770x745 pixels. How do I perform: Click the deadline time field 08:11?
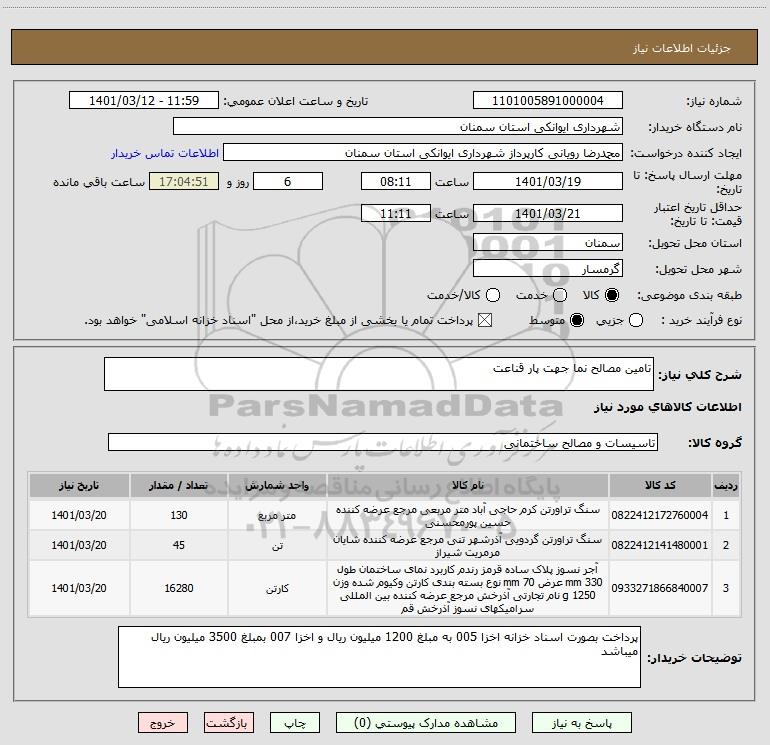click(396, 181)
